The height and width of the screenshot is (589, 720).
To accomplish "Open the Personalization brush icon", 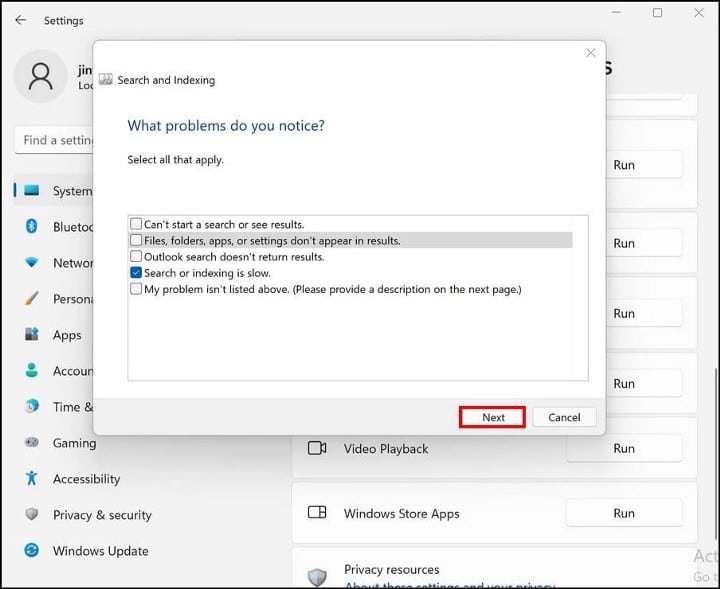I will [32, 298].
